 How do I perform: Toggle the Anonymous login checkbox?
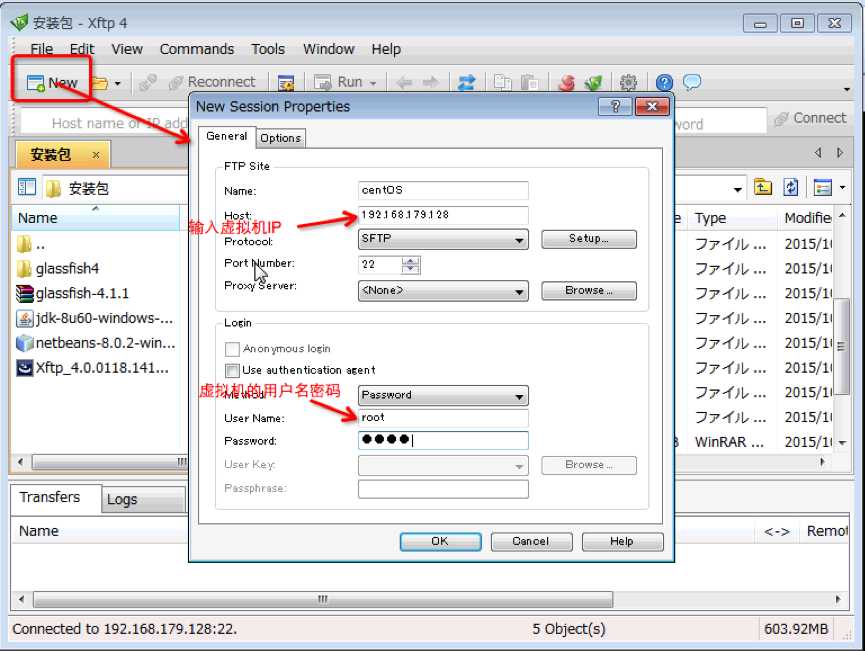[232, 349]
